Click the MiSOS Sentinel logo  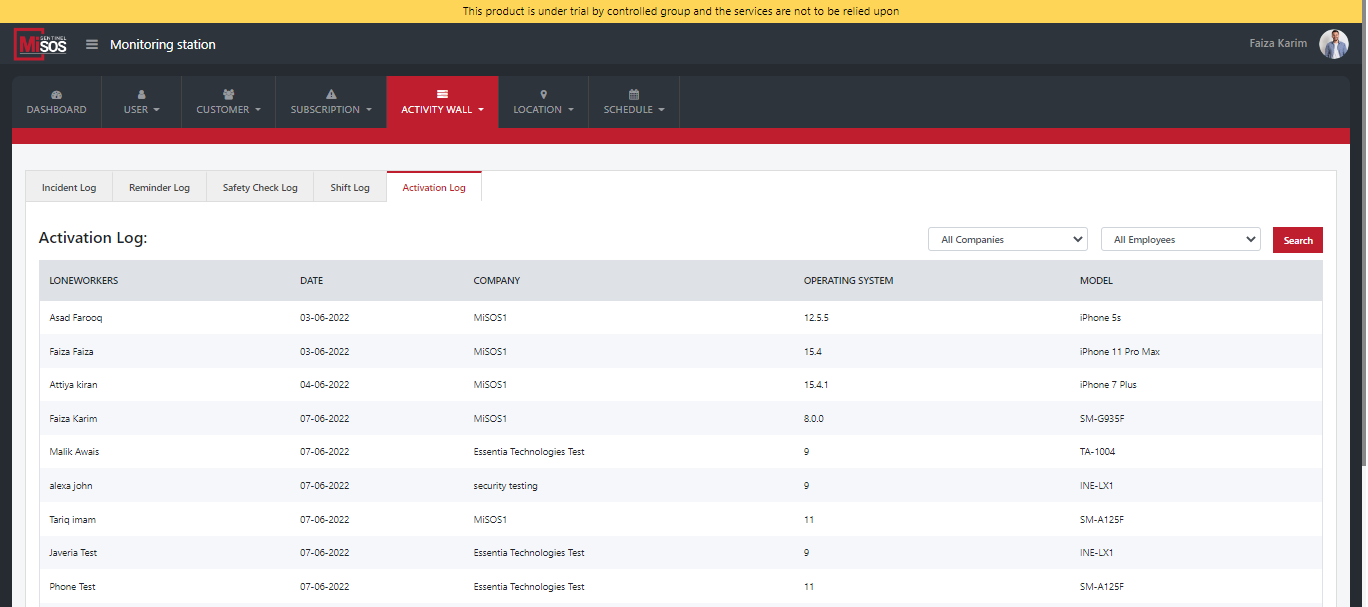(x=41, y=44)
